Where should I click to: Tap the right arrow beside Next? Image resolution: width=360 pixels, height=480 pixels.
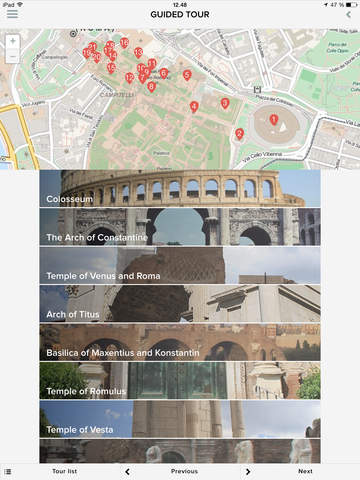[248, 472]
